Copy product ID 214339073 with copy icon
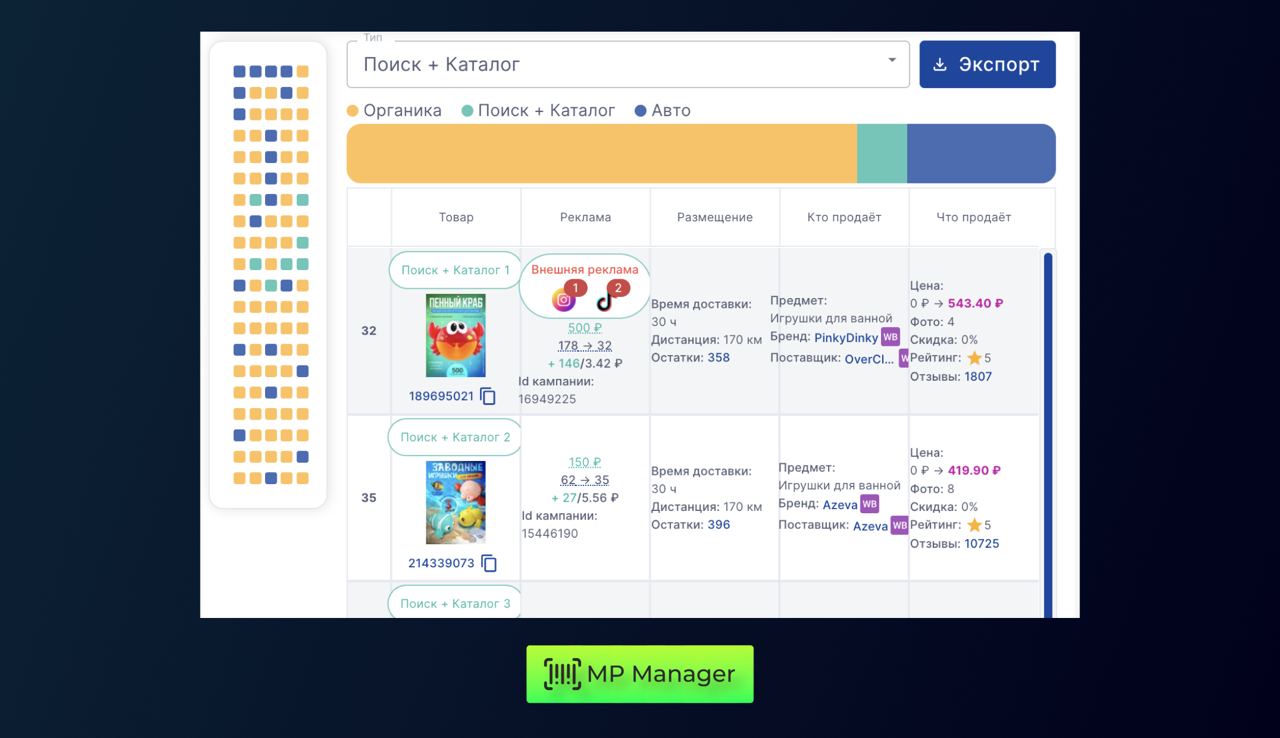 point(488,563)
